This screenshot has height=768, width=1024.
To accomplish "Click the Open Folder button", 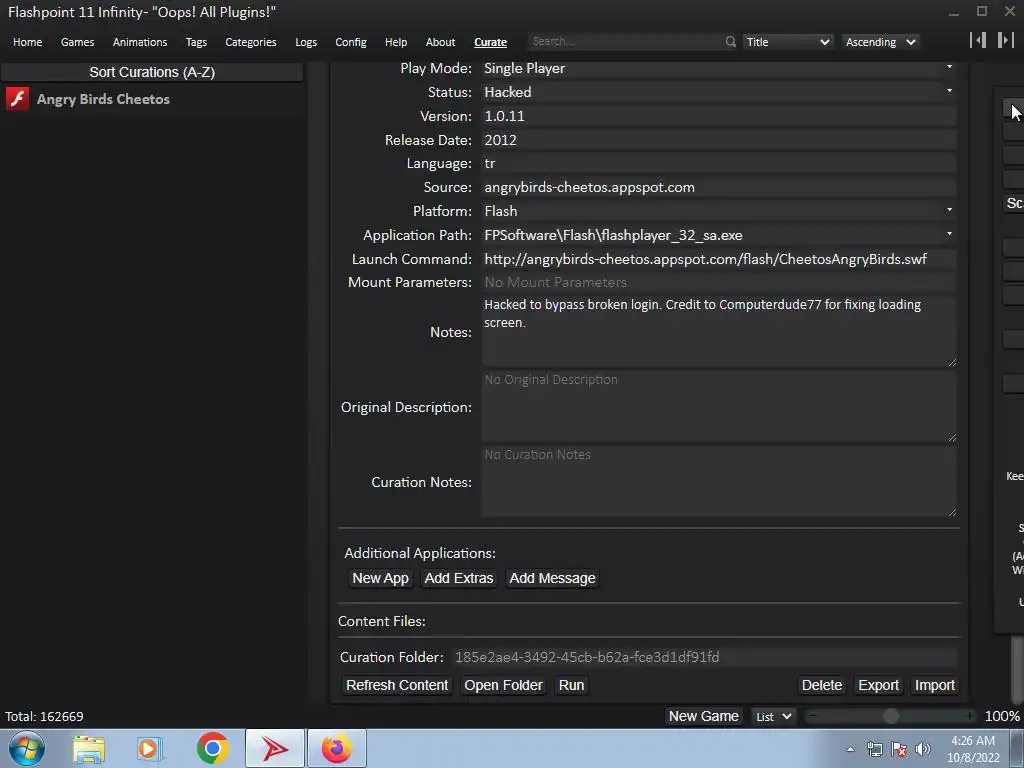I will tap(503, 685).
